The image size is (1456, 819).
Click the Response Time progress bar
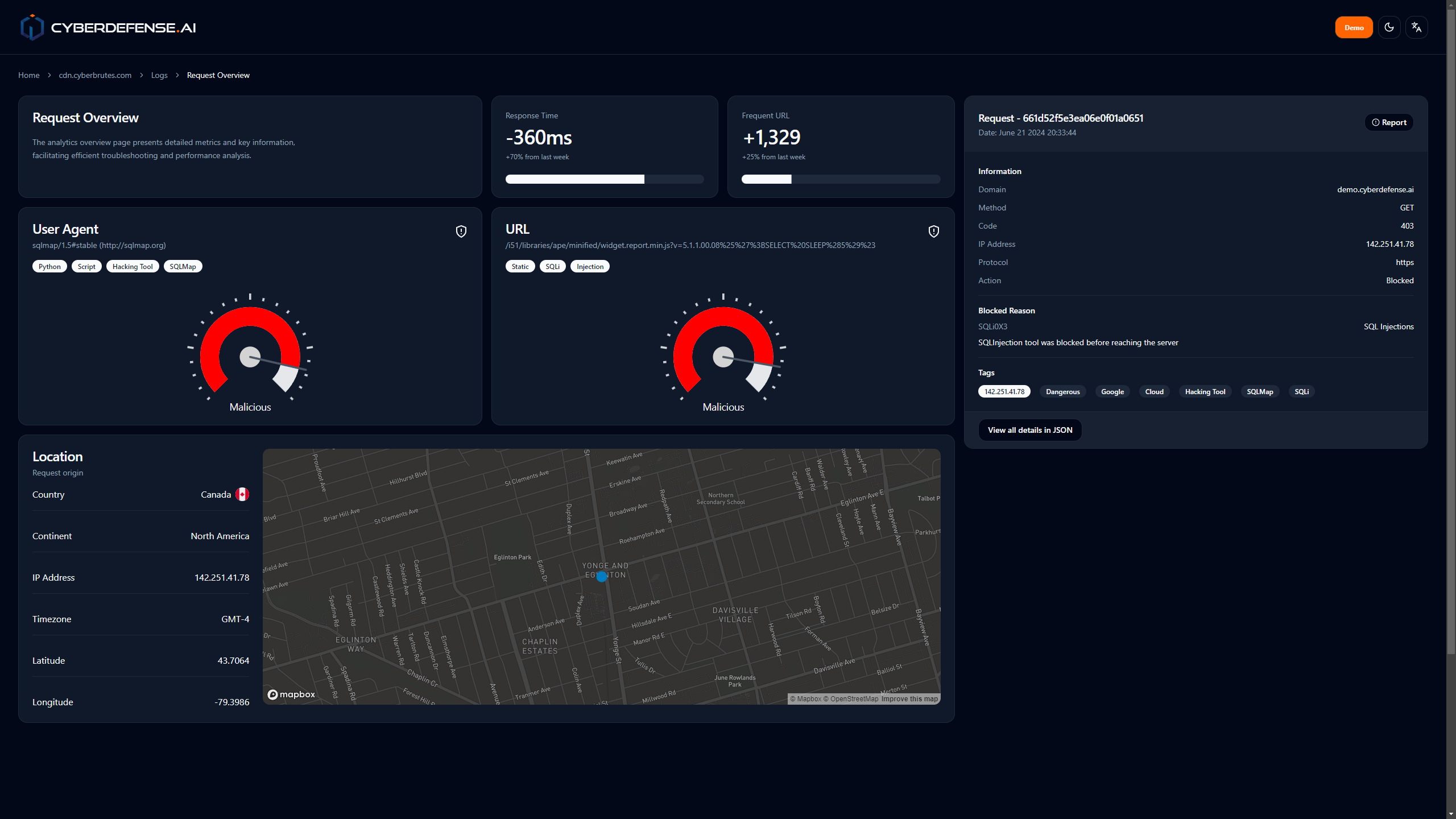[x=604, y=179]
